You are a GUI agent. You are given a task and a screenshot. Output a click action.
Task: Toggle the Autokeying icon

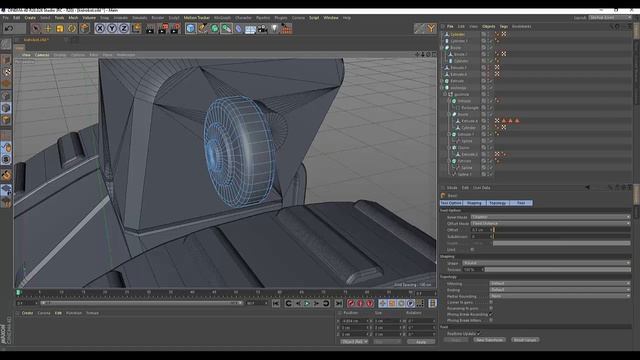(x=360, y=303)
